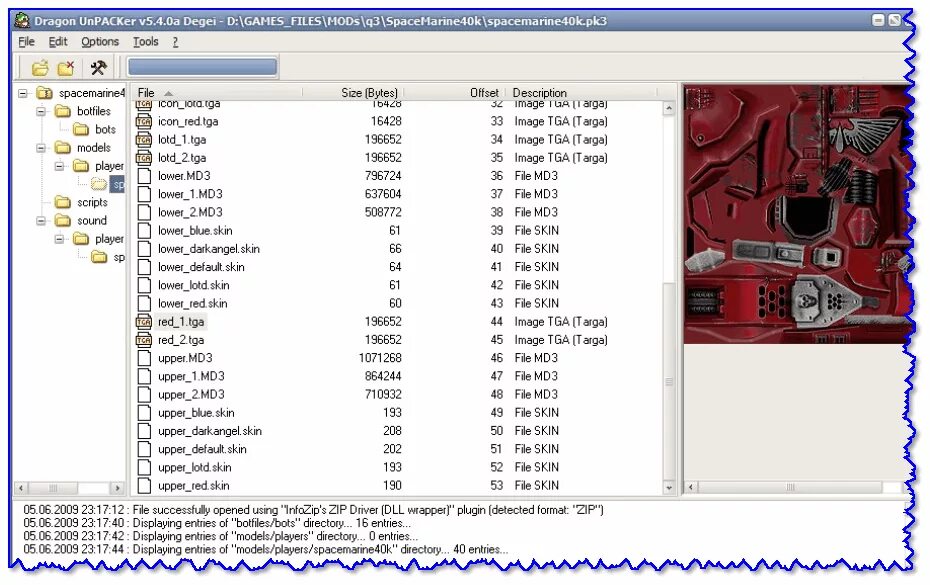Click the file icon beside upper.MD3
The height and width of the screenshot is (585, 930).
point(144,358)
